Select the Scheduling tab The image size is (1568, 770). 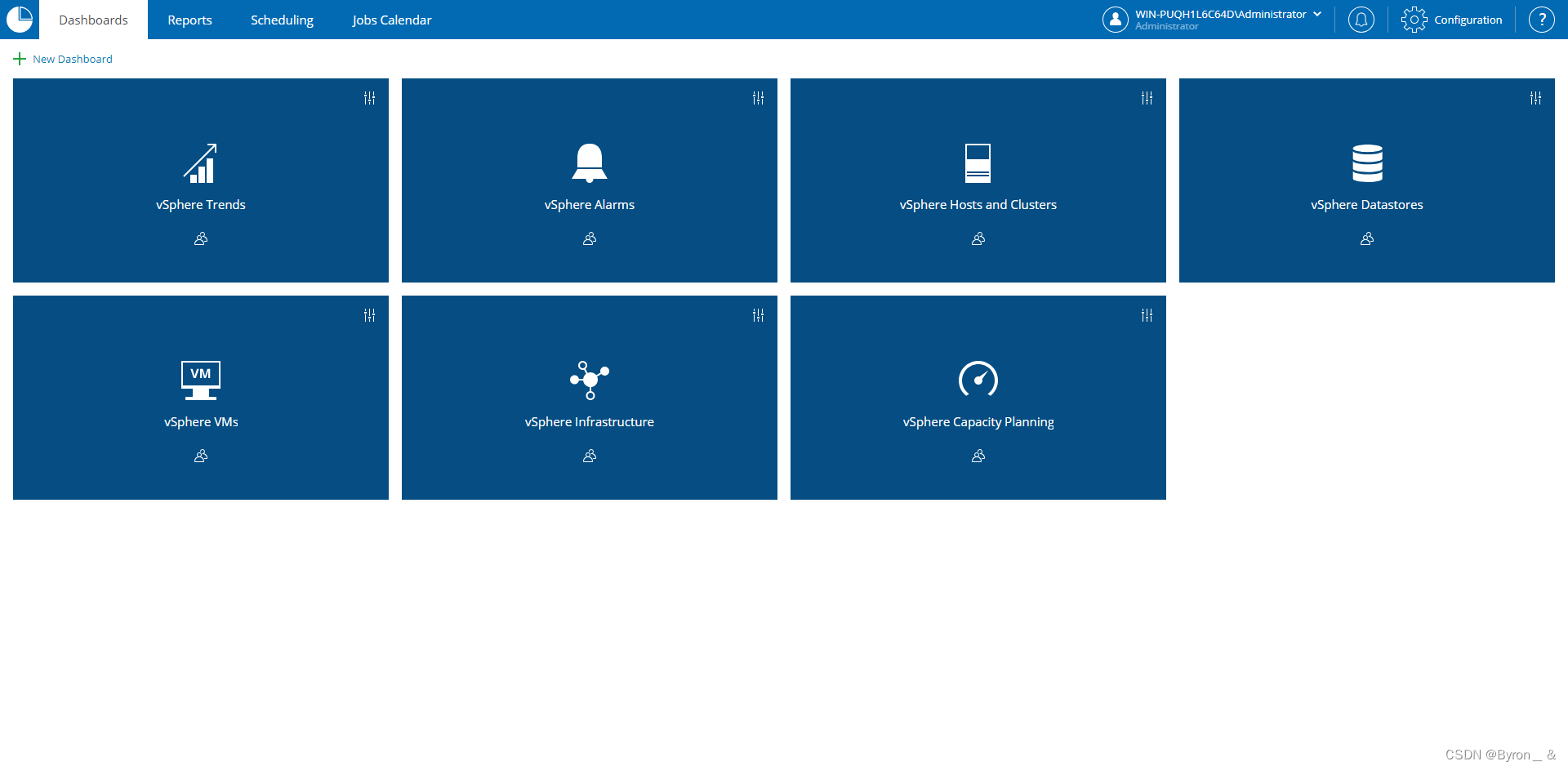coord(281,20)
